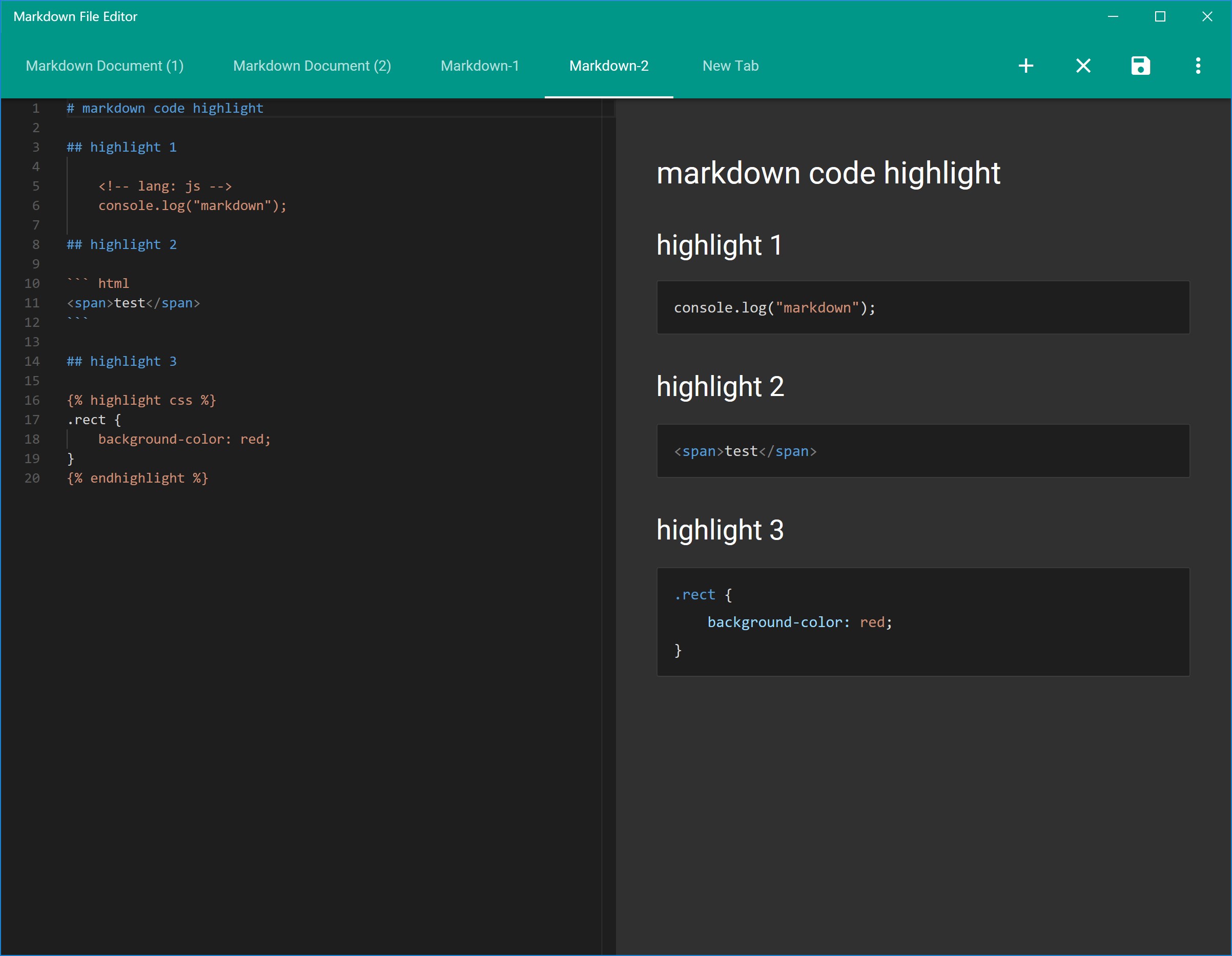Screen dimensions: 1232x956
Task: Save the document with floppy disk icon
Action: [1140, 66]
